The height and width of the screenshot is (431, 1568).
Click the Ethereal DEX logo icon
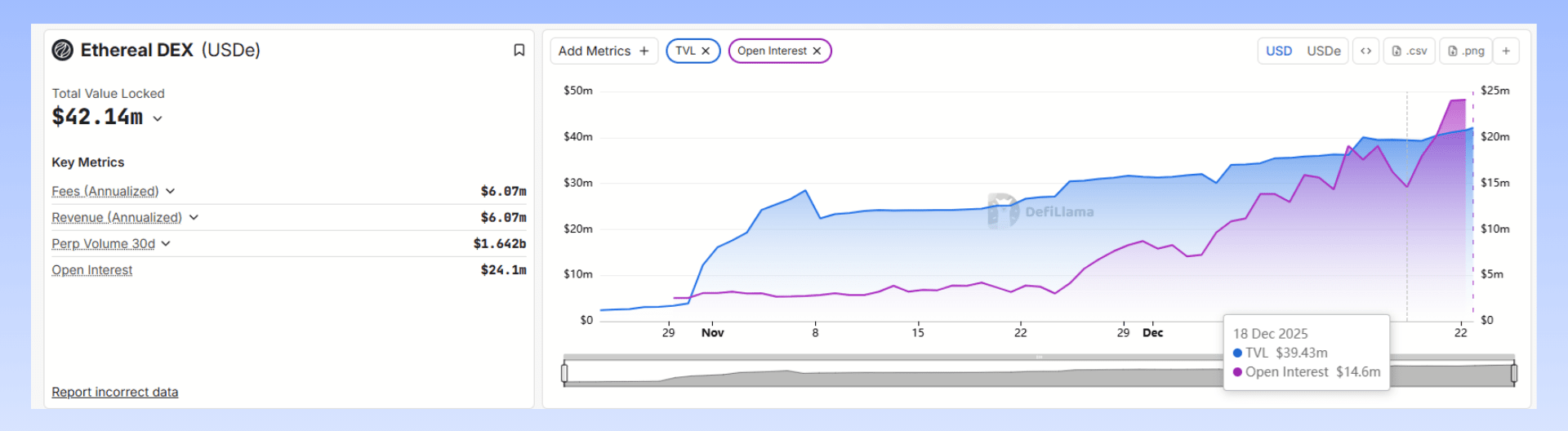coord(63,51)
